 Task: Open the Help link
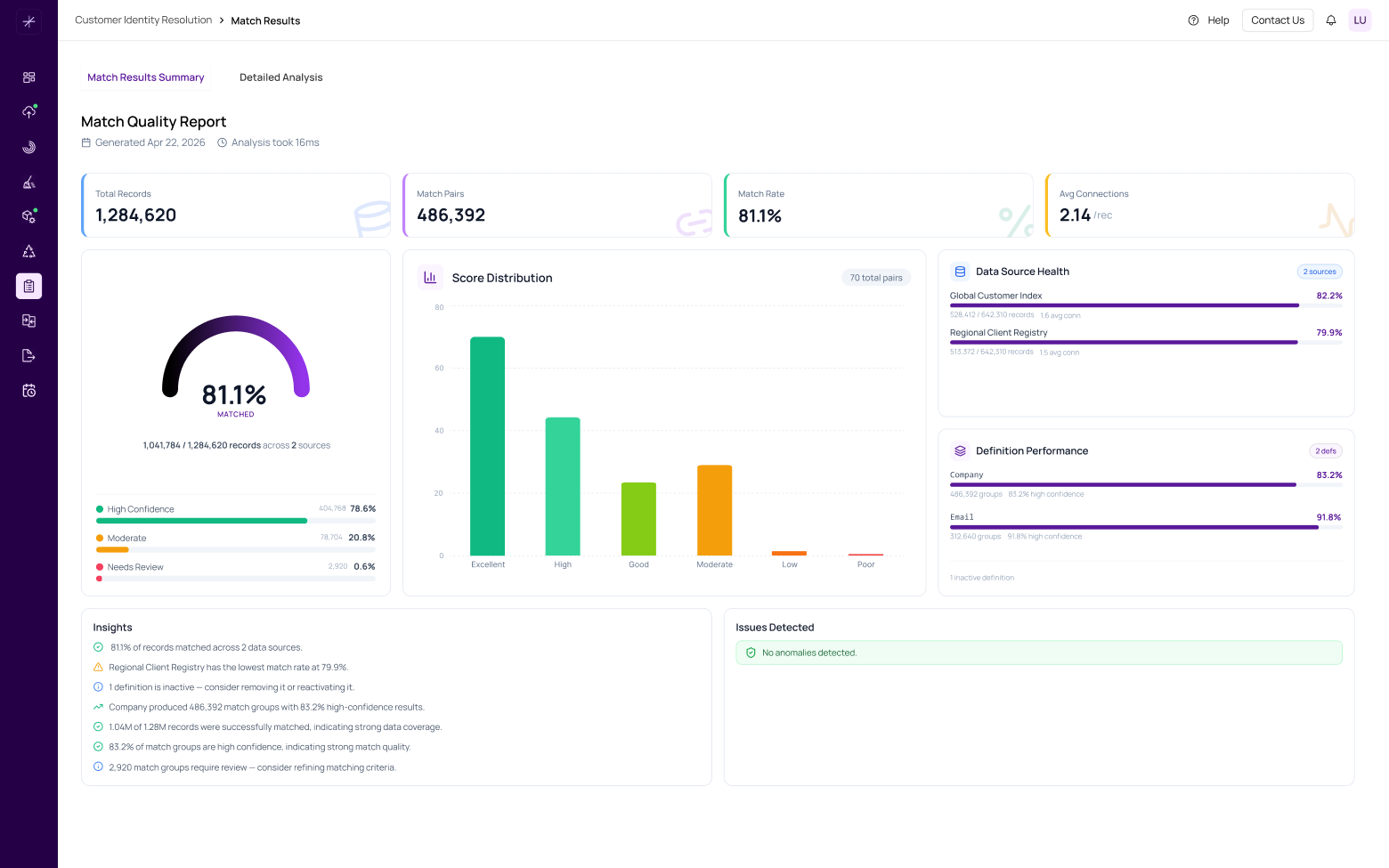[x=1208, y=20]
